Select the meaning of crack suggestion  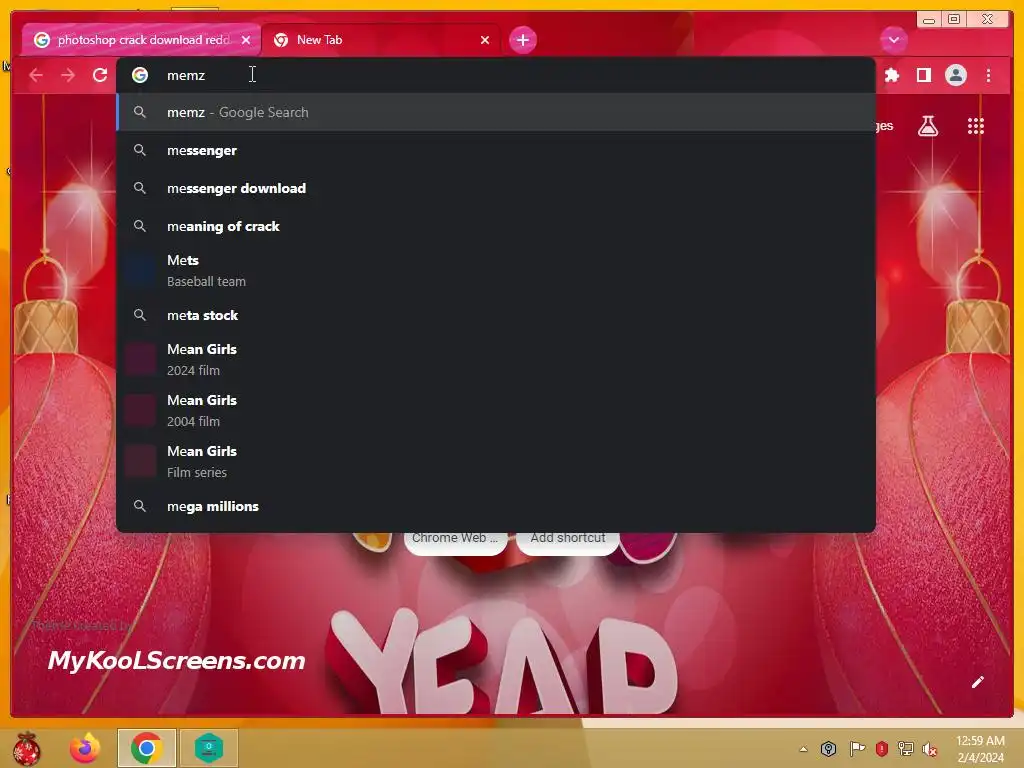coord(496,226)
